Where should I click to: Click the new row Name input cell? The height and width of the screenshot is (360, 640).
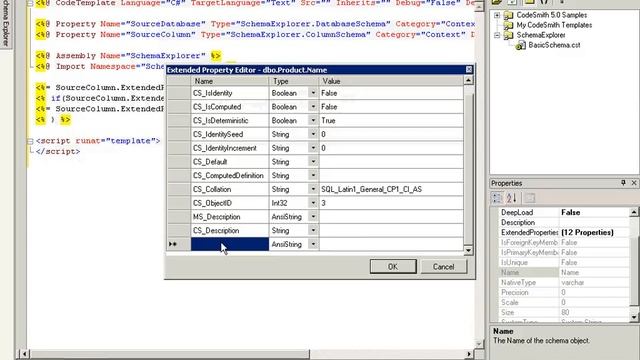[230, 244]
